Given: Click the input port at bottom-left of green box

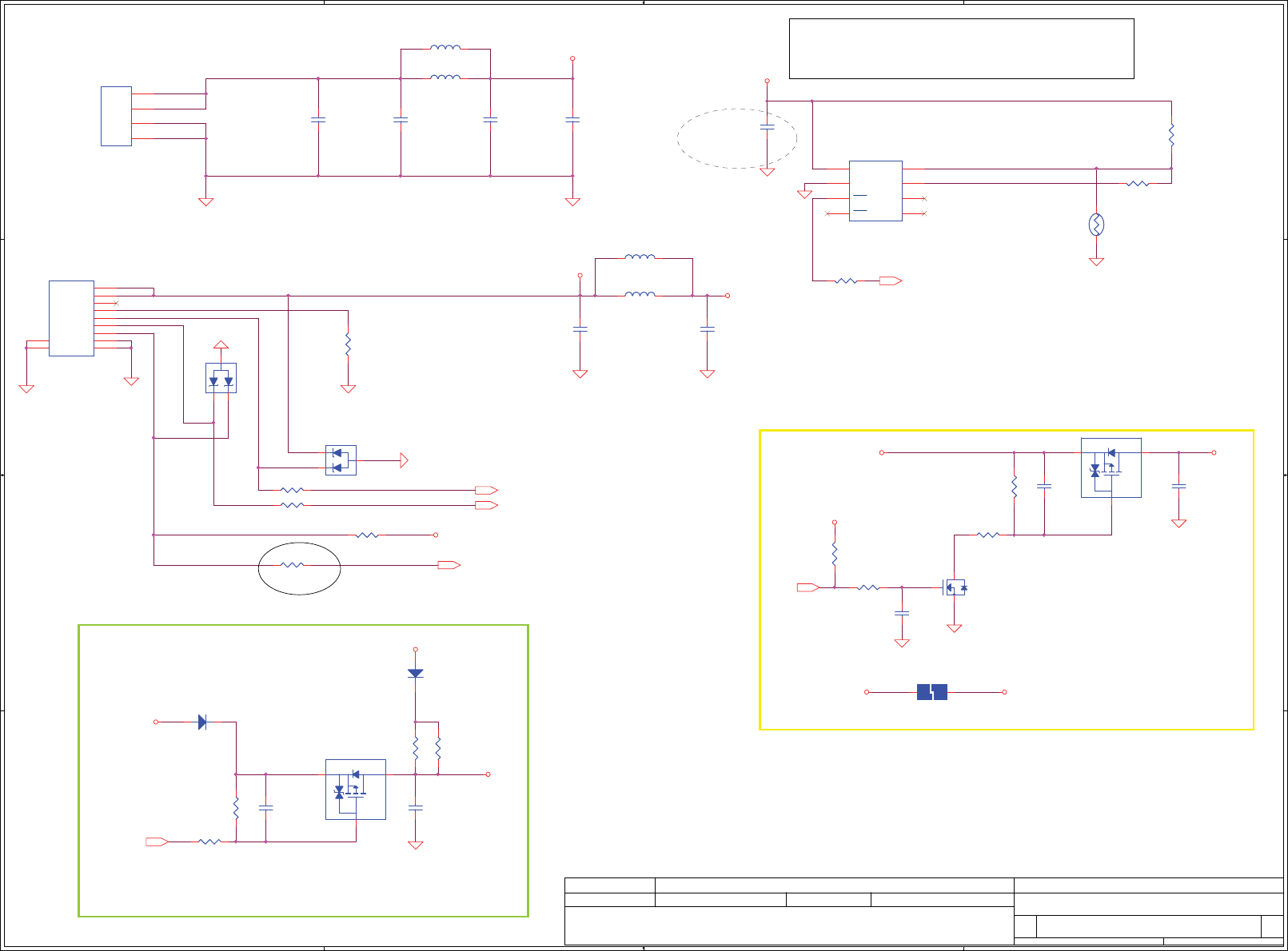Looking at the screenshot, I should coord(157,842).
